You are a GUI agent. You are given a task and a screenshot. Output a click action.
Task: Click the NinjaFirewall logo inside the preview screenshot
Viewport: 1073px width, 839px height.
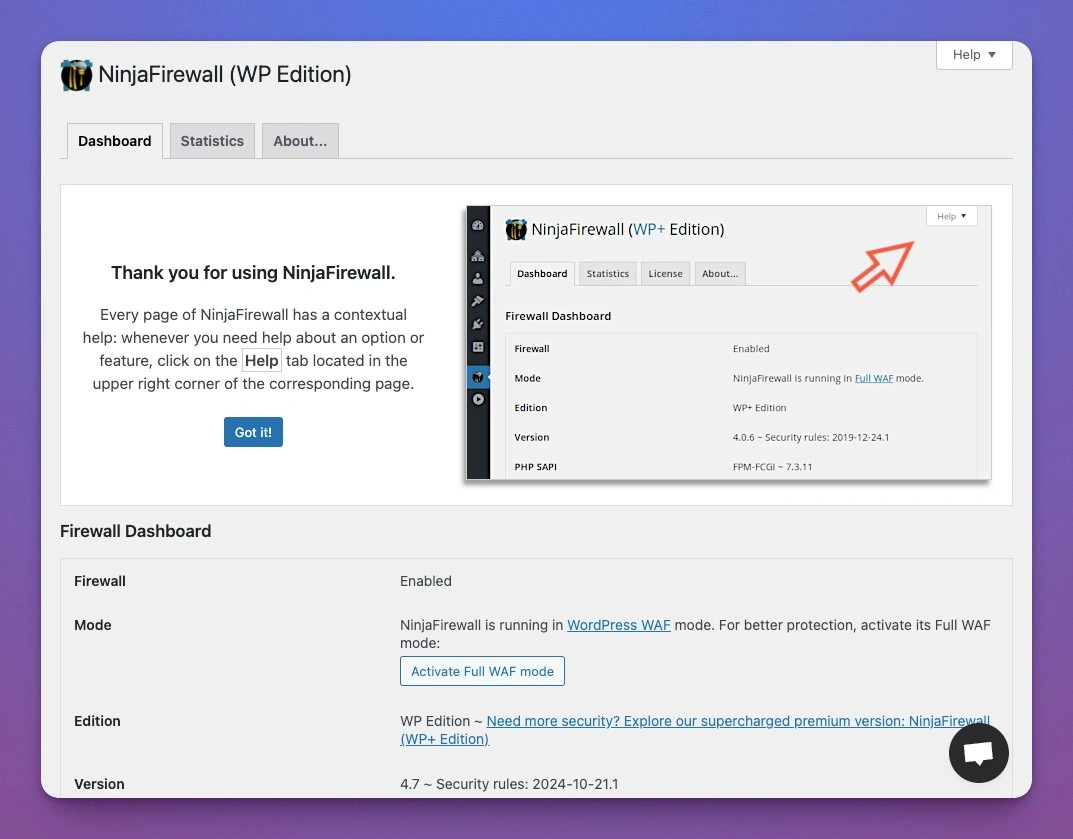[x=516, y=229]
